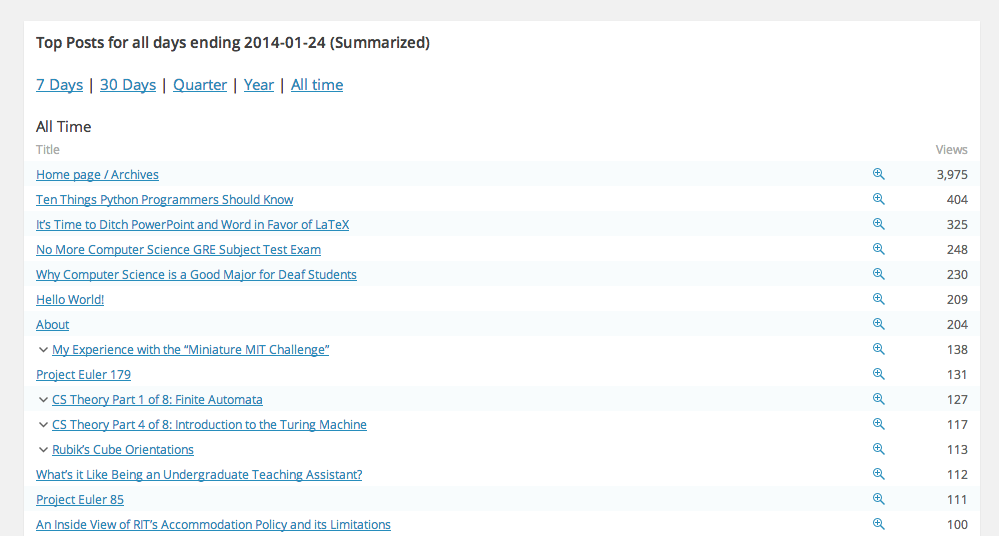This screenshot has height=536, width=999.
Task: Click magnifier icon for GRE Subject Test row
Action: tap(879, 249)
